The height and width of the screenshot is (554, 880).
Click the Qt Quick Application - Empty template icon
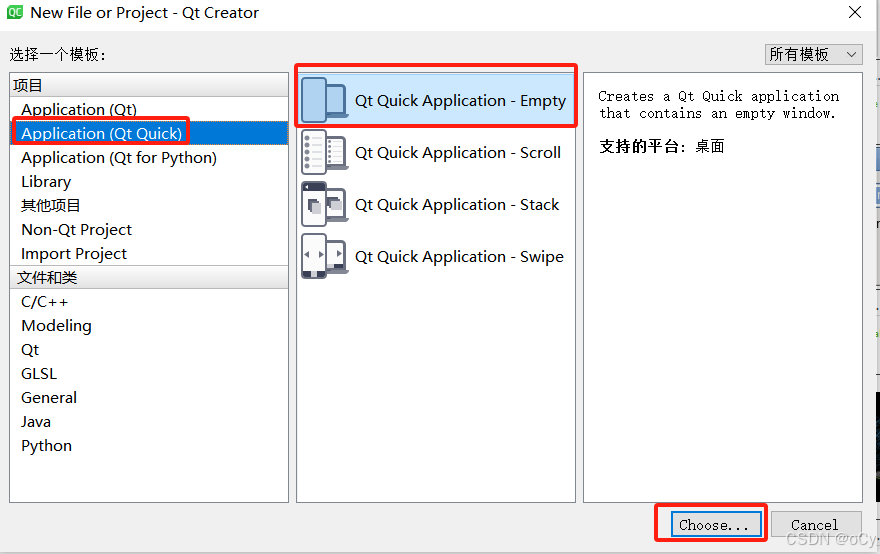[324, 100]
